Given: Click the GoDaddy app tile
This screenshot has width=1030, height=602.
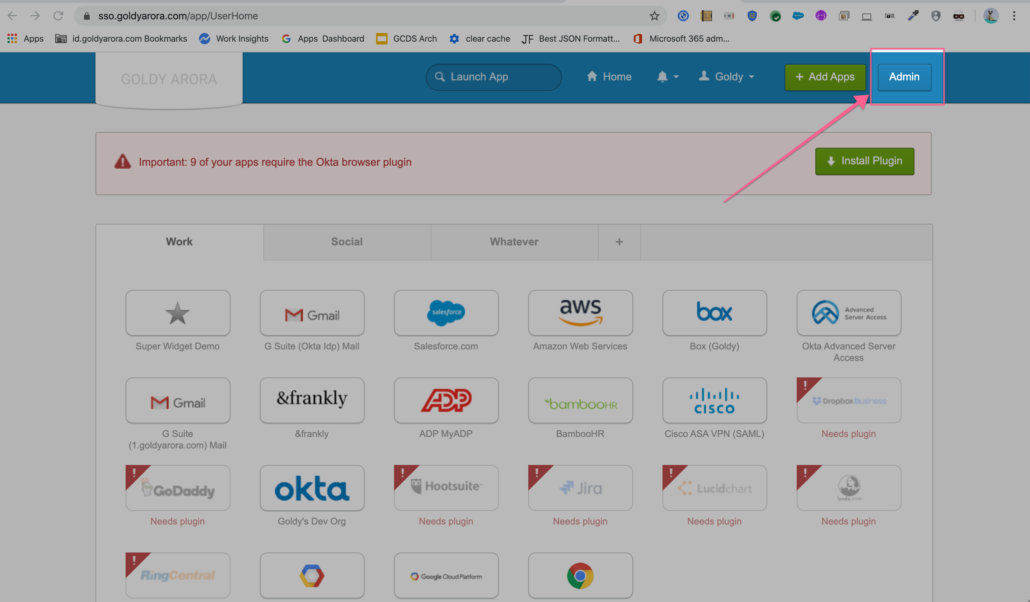Looking at the screenshot, I should 177,488.
